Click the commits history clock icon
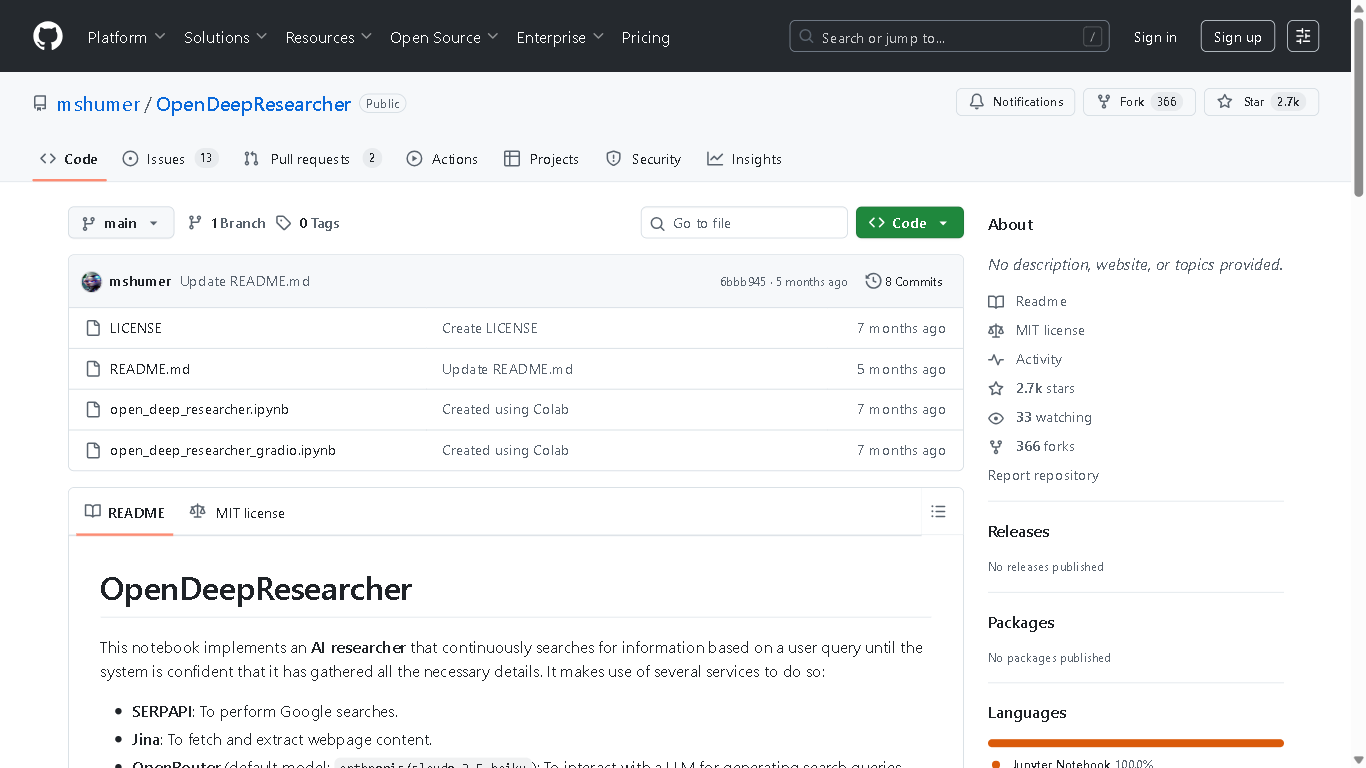Image resolution: width=1366 pixels, height=768 pixels. pyautogui.click(x=873, y=282)
